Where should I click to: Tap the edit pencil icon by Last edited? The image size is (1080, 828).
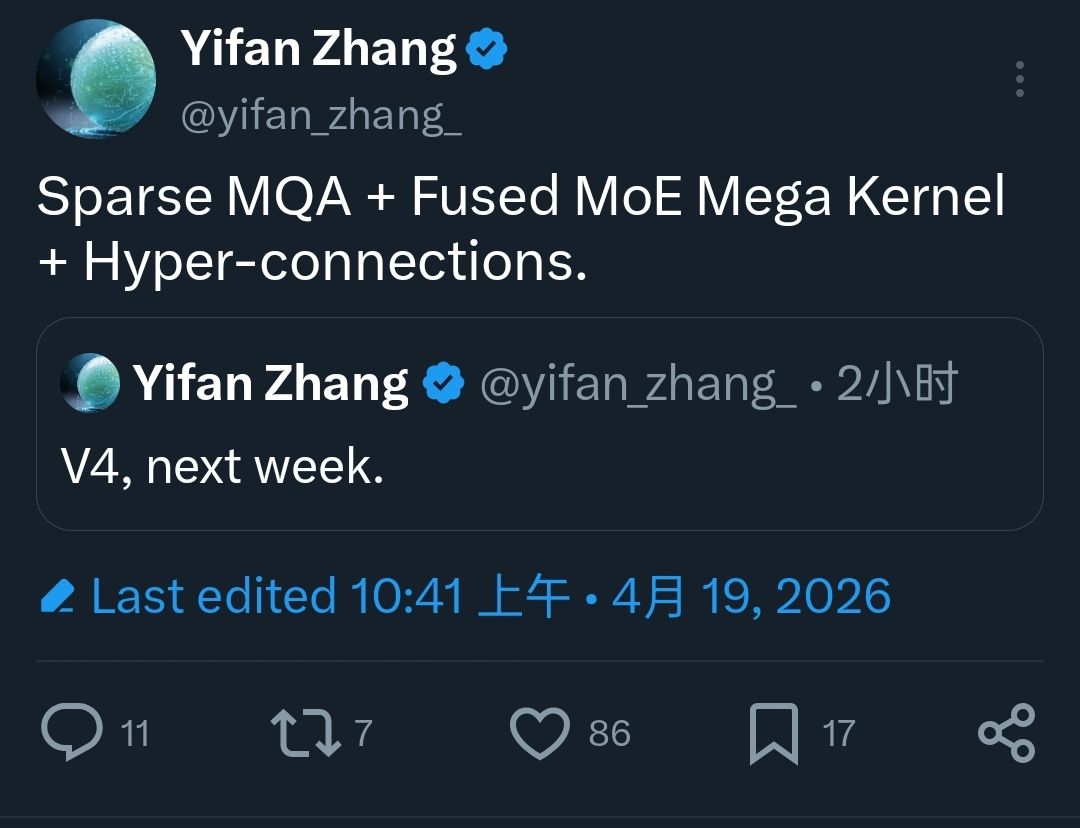pyautogui.click(x=59, y=597)
